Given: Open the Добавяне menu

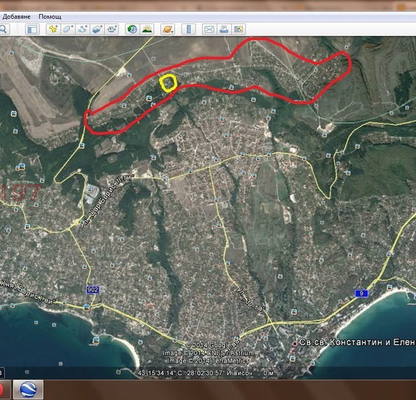Looking at the screenshot, I should pyautogui.click(x=16, y=17).
